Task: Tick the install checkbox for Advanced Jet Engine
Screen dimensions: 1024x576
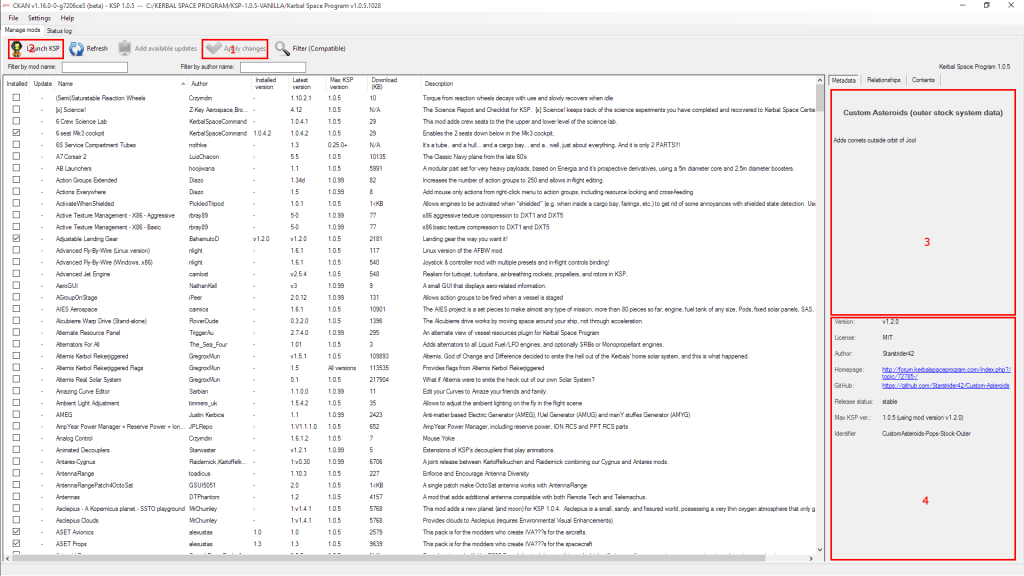Action: point(16,274)
